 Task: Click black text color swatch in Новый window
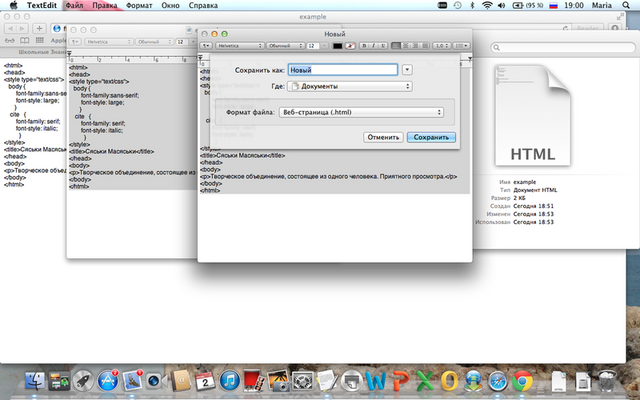[337, 46]
